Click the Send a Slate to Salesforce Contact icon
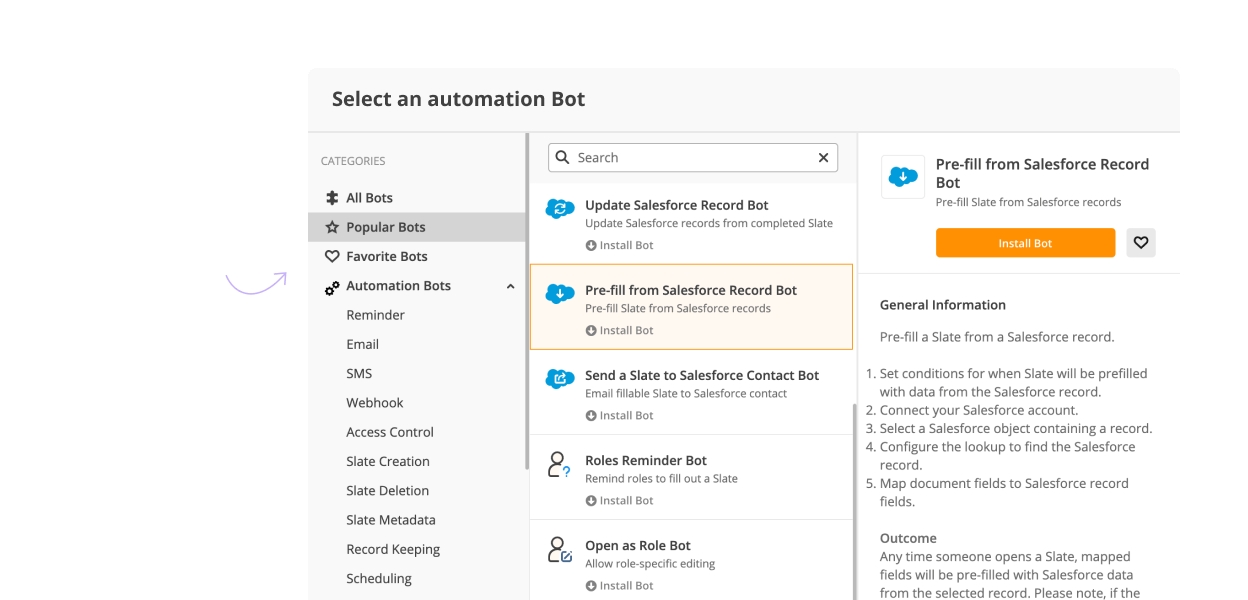 pos(560,378)
